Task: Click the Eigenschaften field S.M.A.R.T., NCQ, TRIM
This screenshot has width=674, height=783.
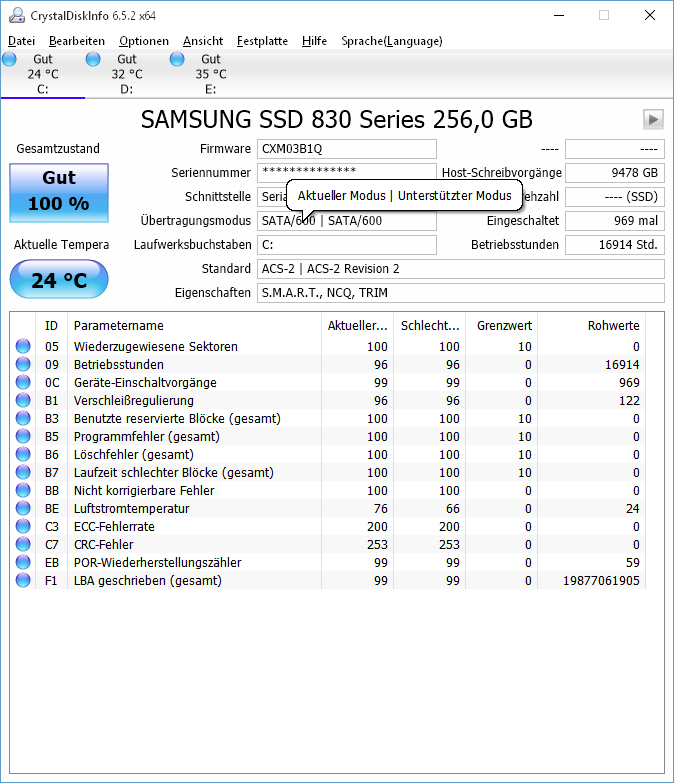Action: (x=461, y=293)
